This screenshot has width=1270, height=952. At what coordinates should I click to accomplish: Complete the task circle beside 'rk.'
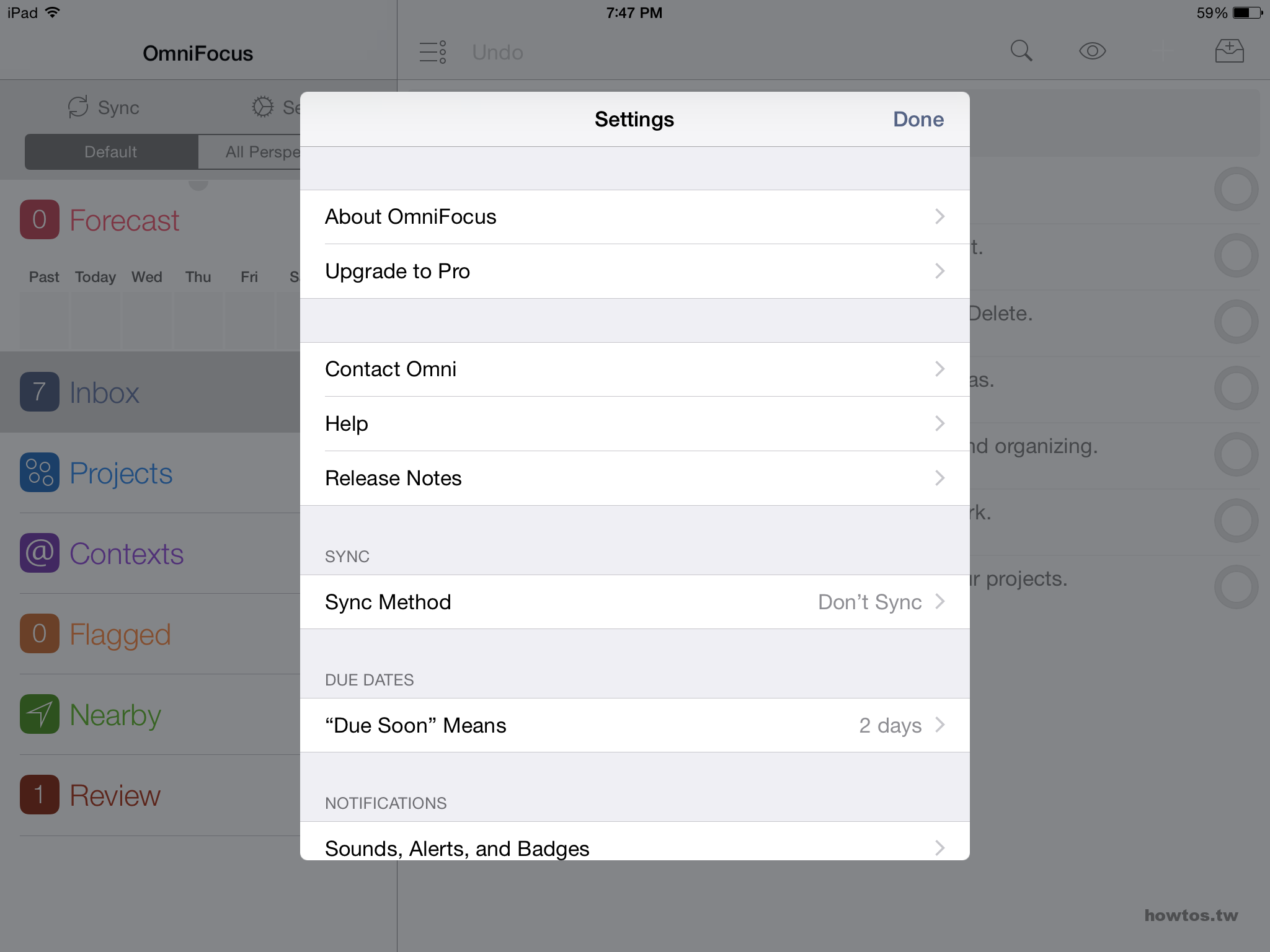1236,521
